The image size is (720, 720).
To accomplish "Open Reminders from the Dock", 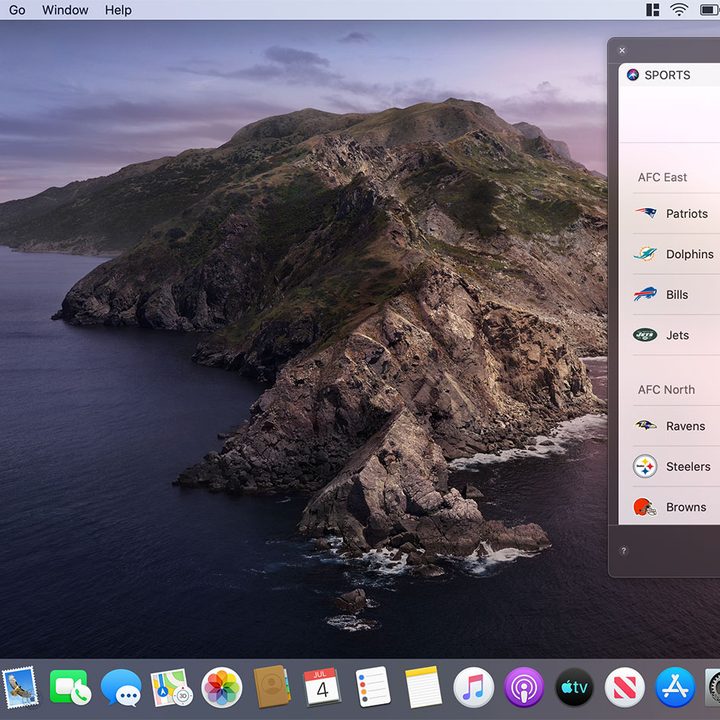I will (x=373, y=687).
